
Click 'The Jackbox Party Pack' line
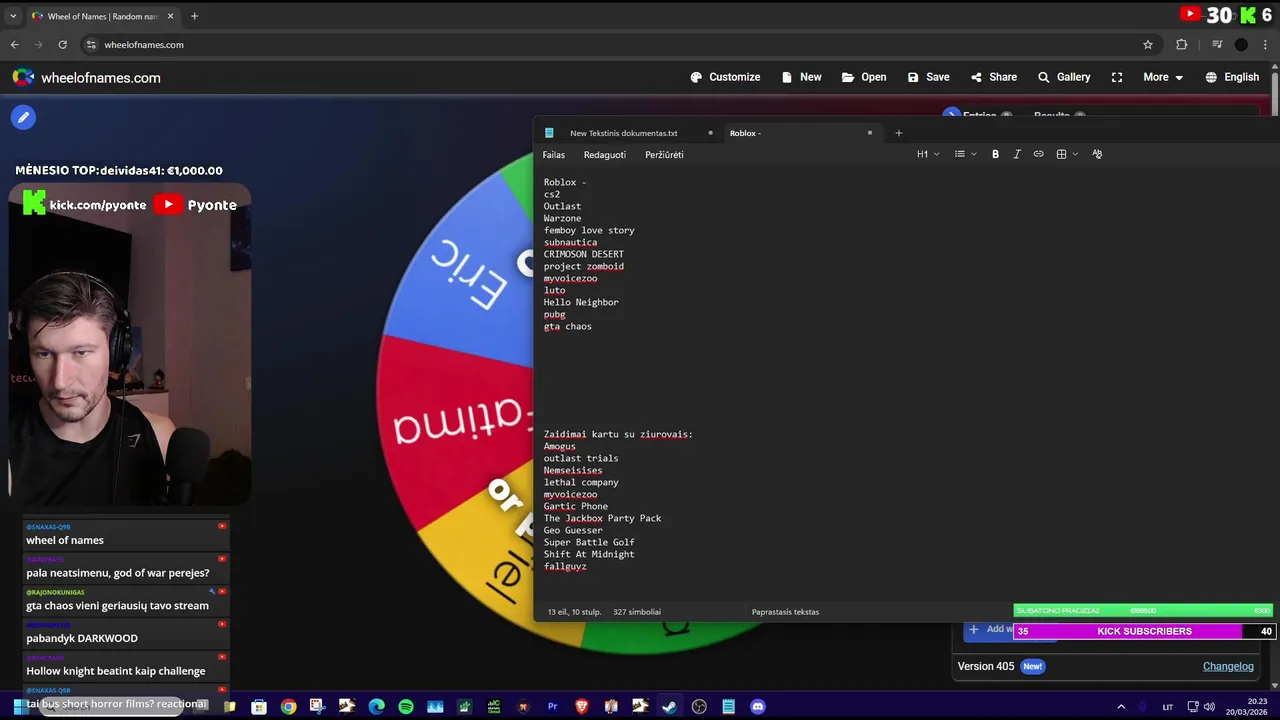[602, 518]
